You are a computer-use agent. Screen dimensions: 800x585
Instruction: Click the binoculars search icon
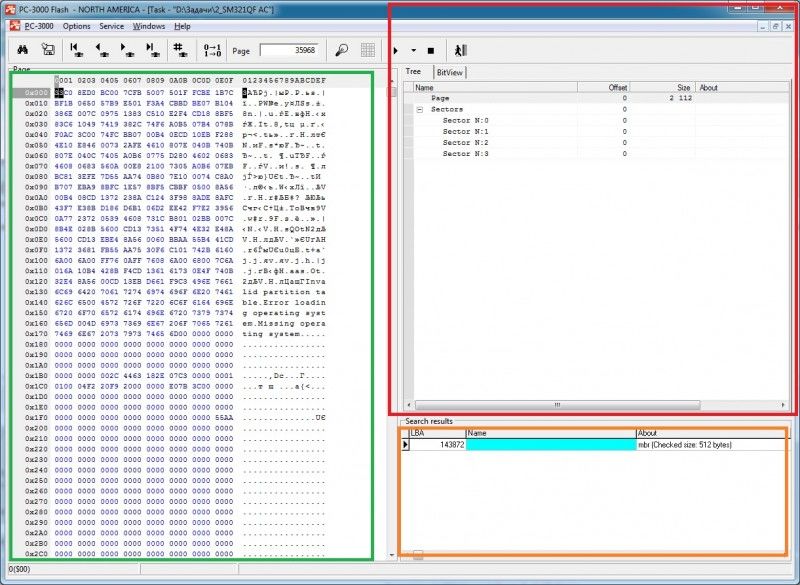(x=22, y=50)
